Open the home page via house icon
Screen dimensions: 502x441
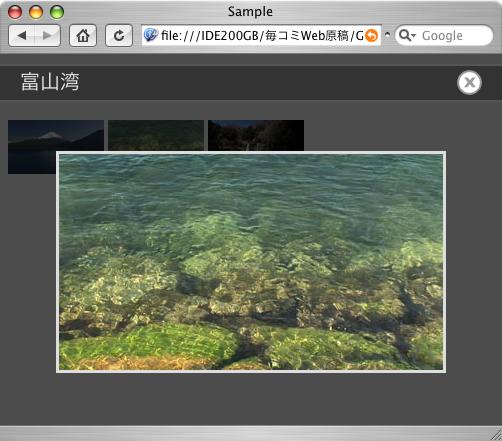coord(83,35)
